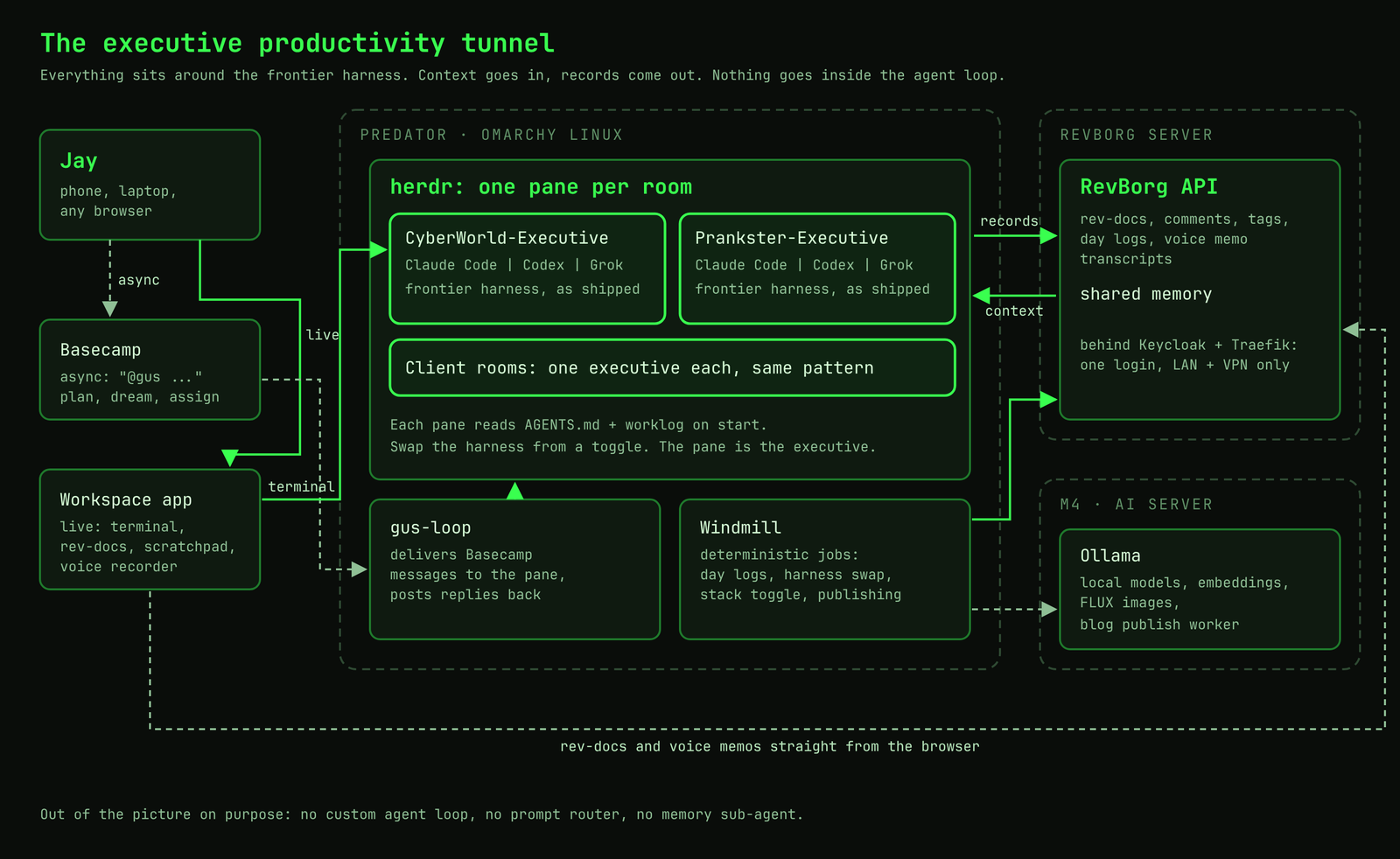
Task: Click the 'shared memory' text in RevBorg API
Action: click(1146, 294)
